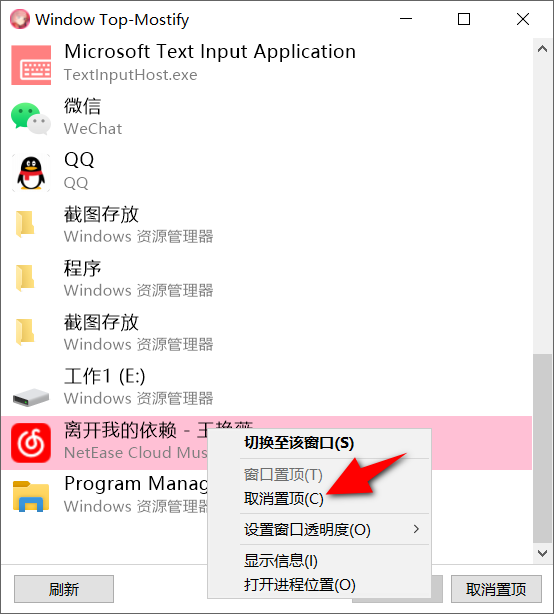
Task: Click the green WeChat chat-bubble icon
Action: point(31,119)
